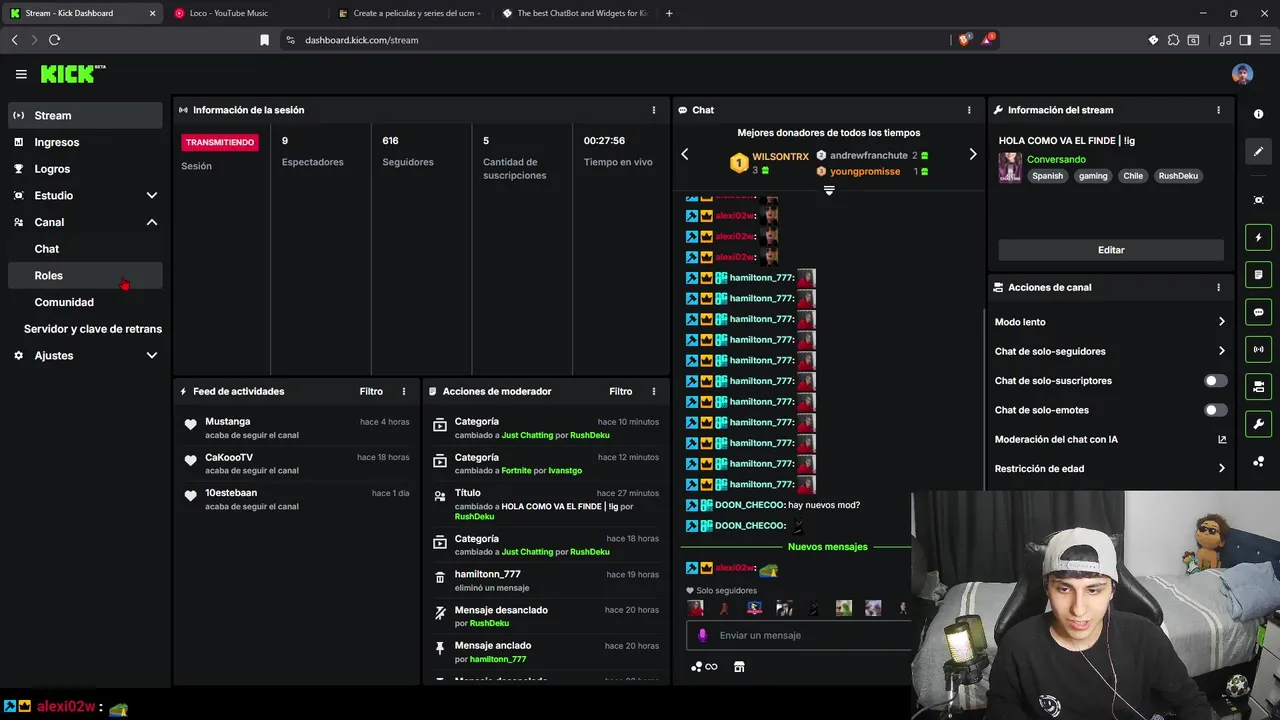Select Chat under Canal
This screenshot has height=720, width=1280.
point(85,249)
